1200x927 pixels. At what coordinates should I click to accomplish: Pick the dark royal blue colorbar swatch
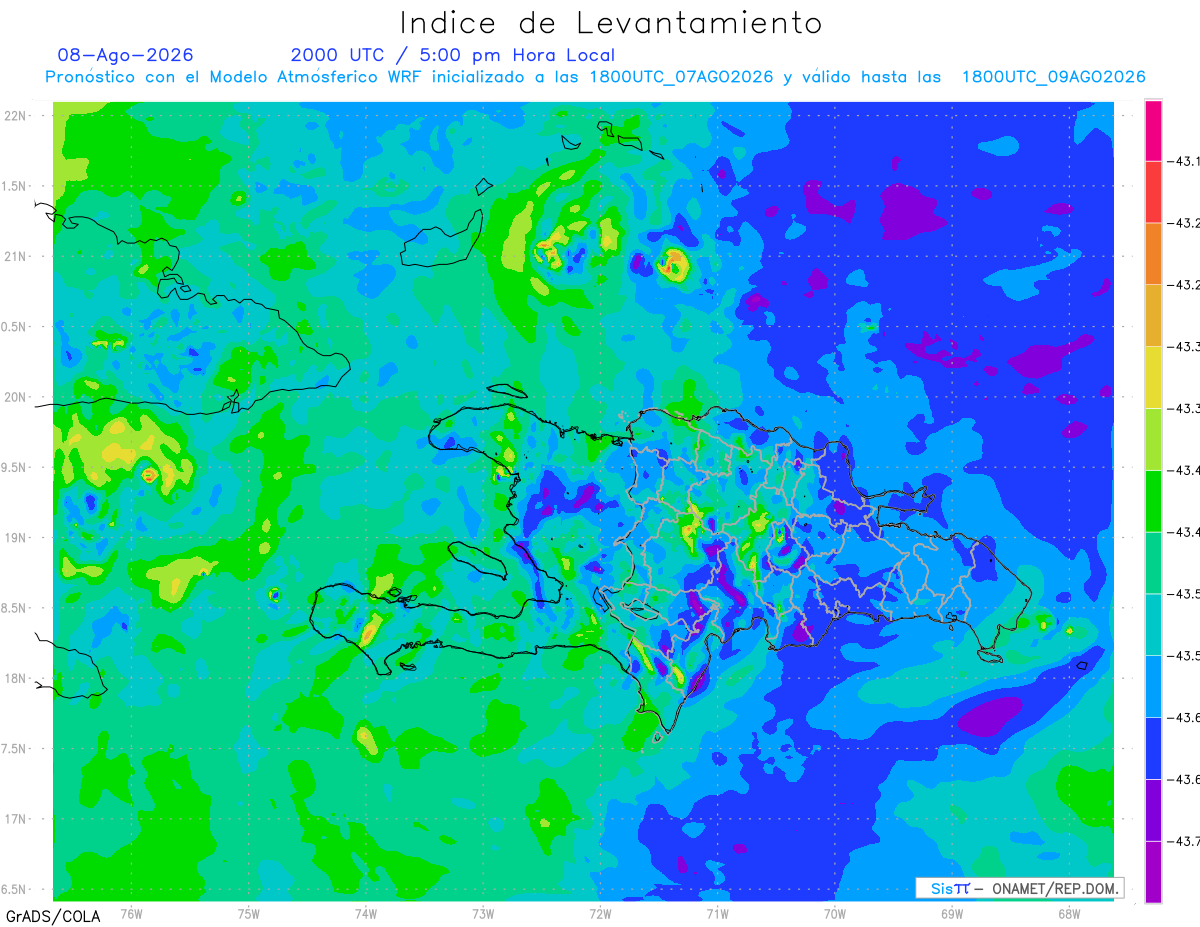coord(1153,748)
